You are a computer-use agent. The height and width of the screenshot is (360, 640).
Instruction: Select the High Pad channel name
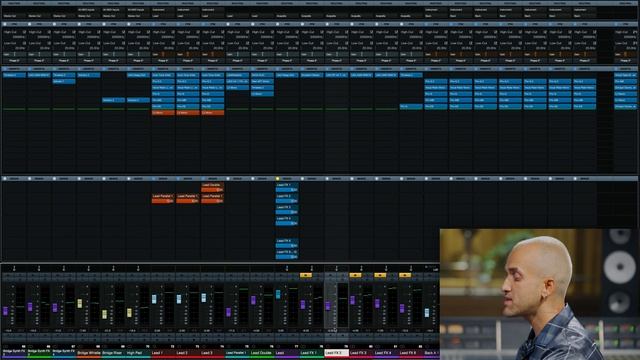[138, 353]
